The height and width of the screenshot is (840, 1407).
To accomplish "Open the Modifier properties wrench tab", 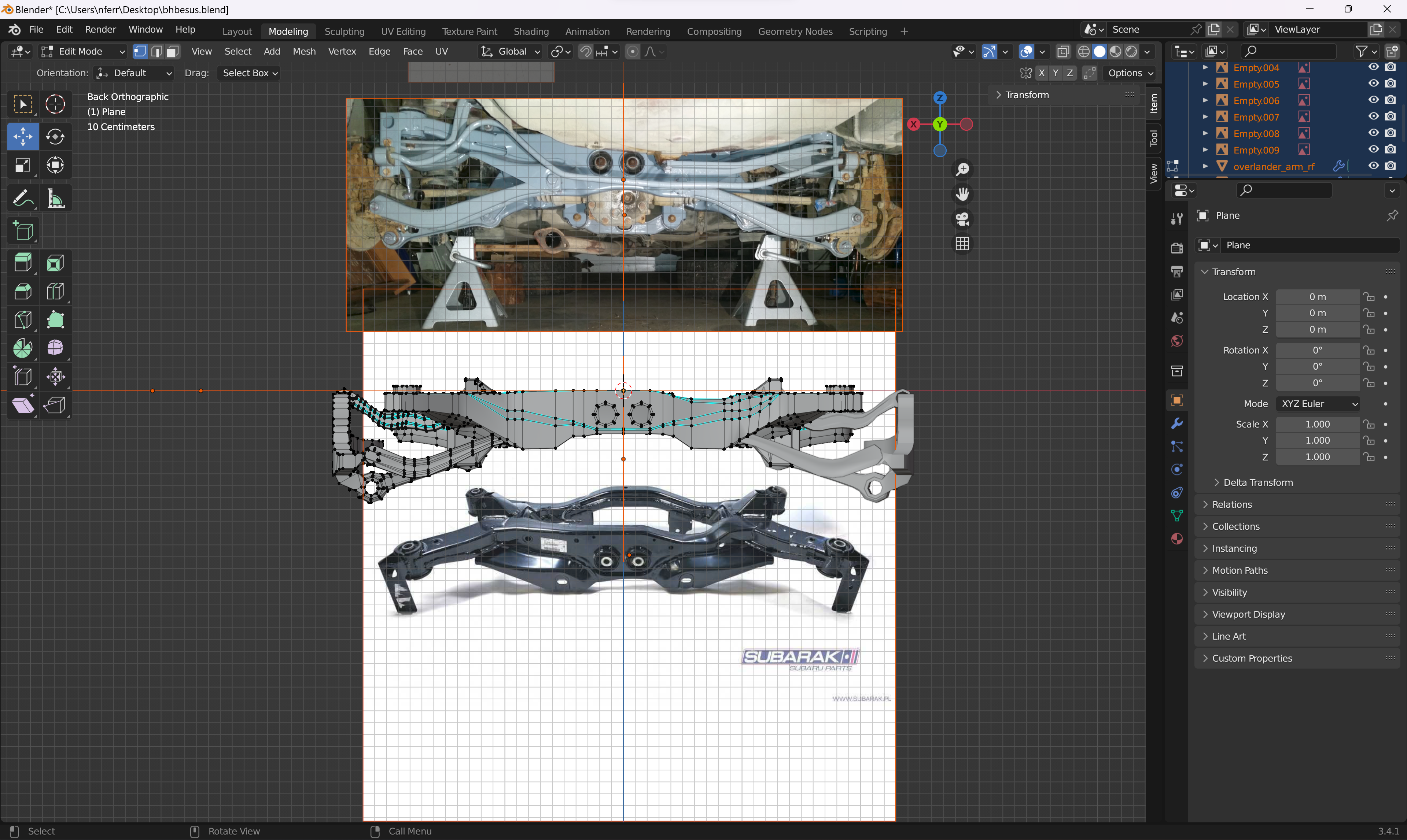I will tap(1176, 424).
